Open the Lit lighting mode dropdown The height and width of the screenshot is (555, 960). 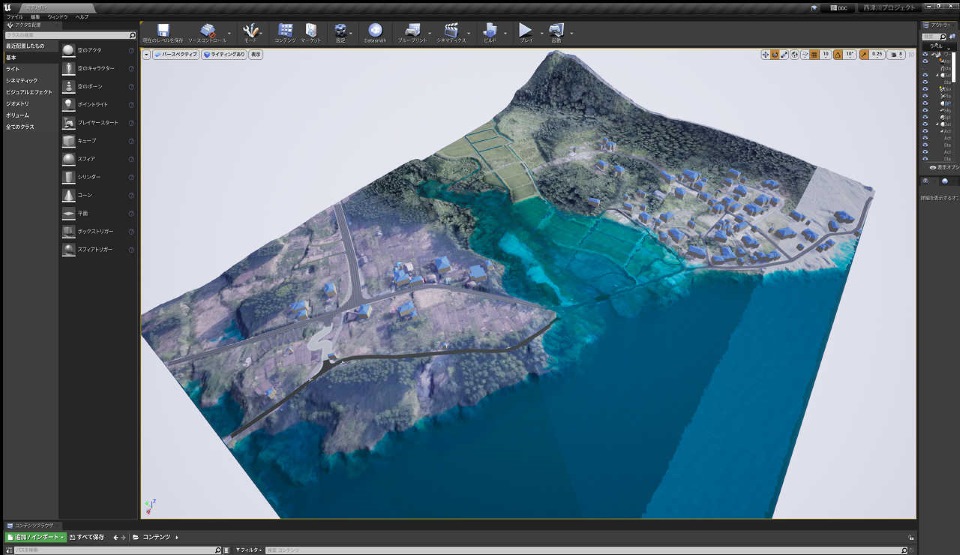point(224,54)
